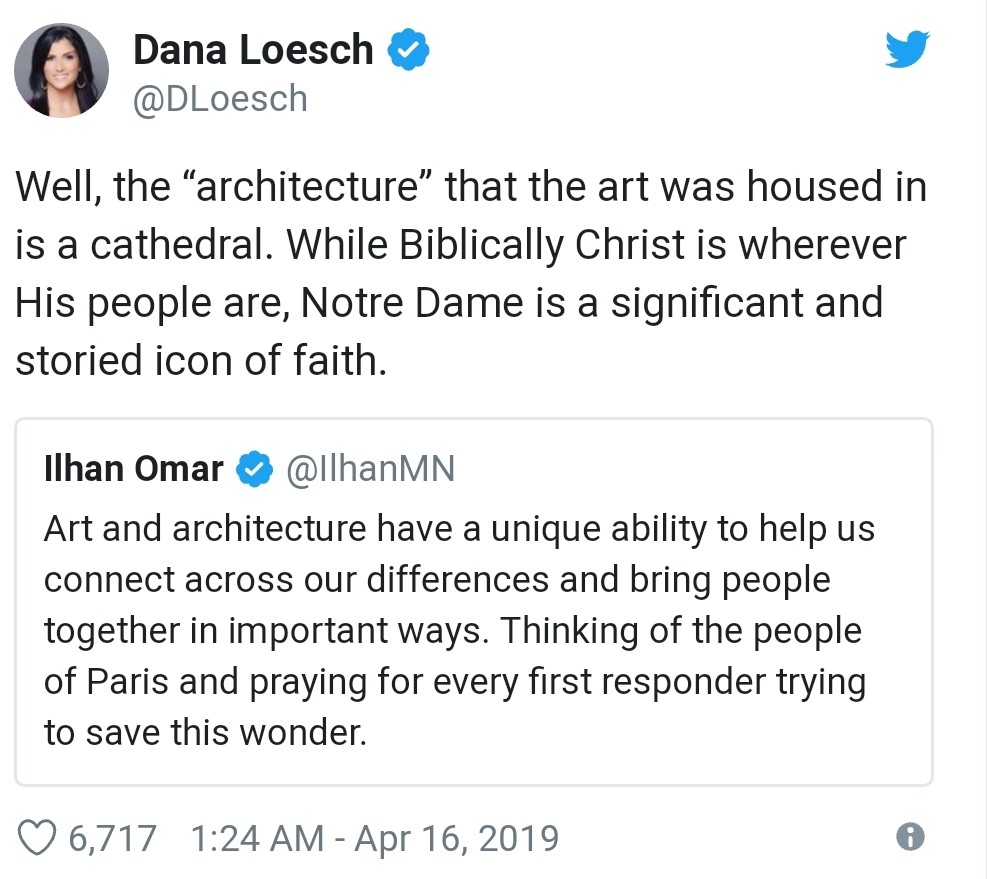Click Dana Loesch's verified badge
Image resolution: width=987 pixels, height=879 pixels.
tap(408, 49)
